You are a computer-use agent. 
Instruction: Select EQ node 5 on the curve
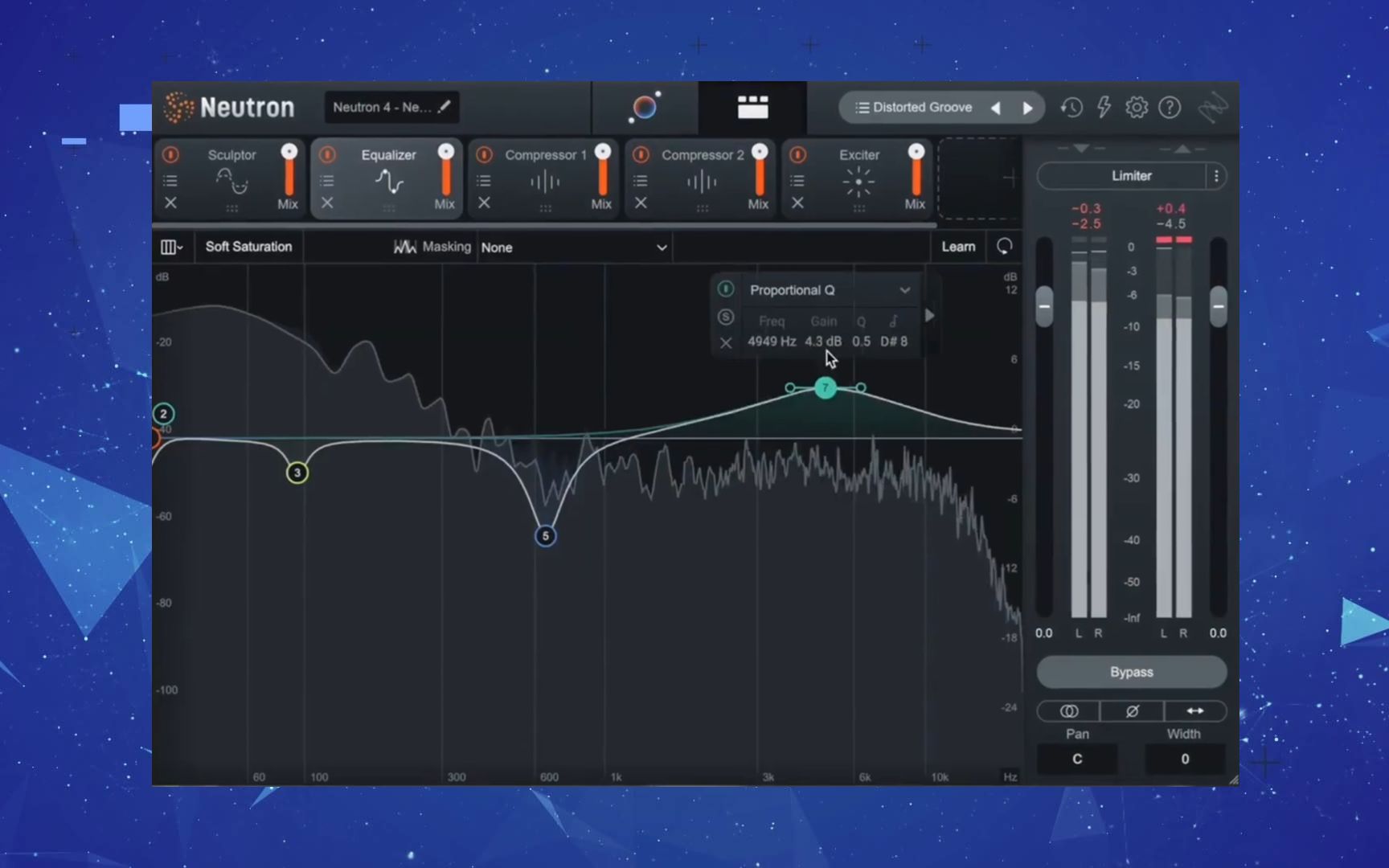pos(545,535)
